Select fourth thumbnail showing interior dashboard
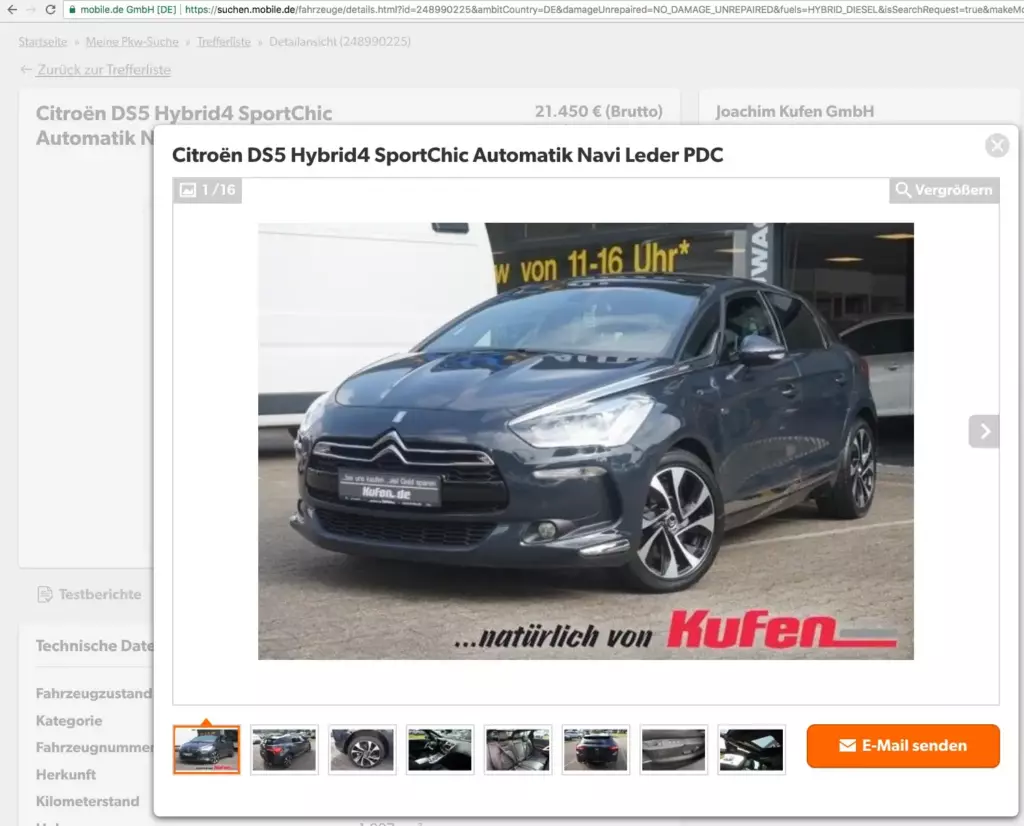The height and width of the screenshot is (826, 1024). tap(440, 750)
